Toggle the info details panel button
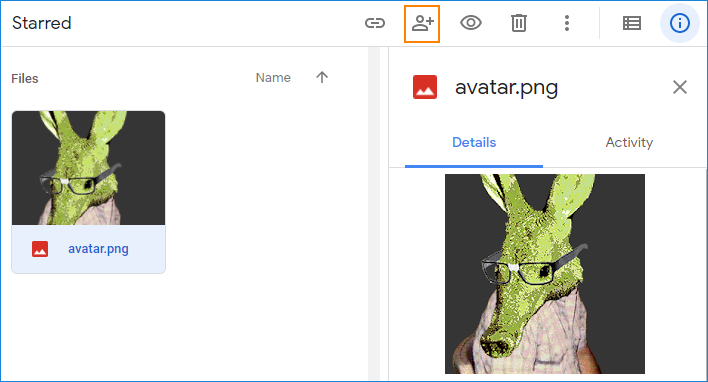The width and height of the screenshot is (708, 382). pos(680,23)
